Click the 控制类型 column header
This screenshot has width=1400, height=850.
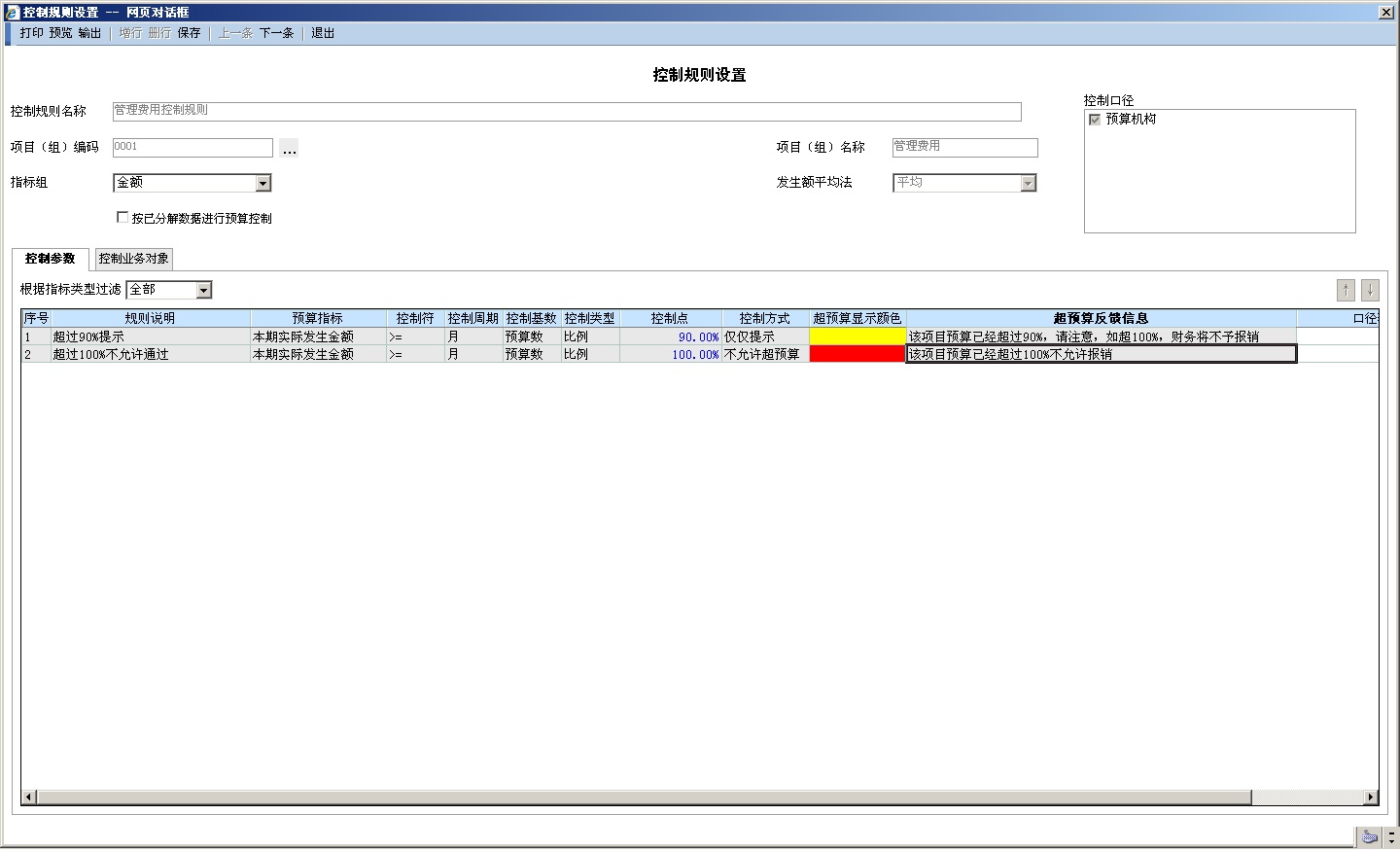click(x=590, y=318)
